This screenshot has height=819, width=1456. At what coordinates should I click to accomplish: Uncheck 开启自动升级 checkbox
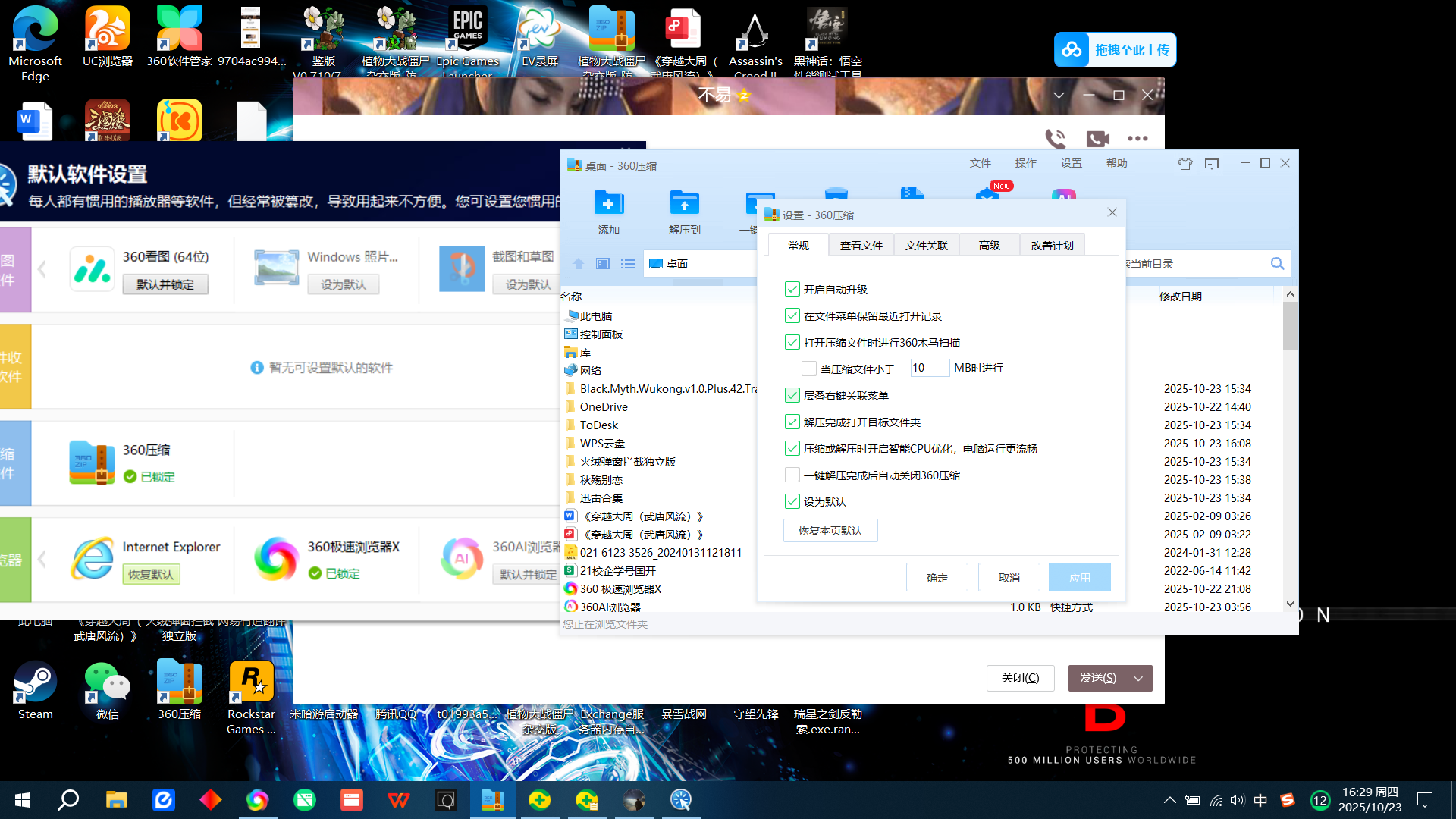pyautogui.click(x=792, y=290)
